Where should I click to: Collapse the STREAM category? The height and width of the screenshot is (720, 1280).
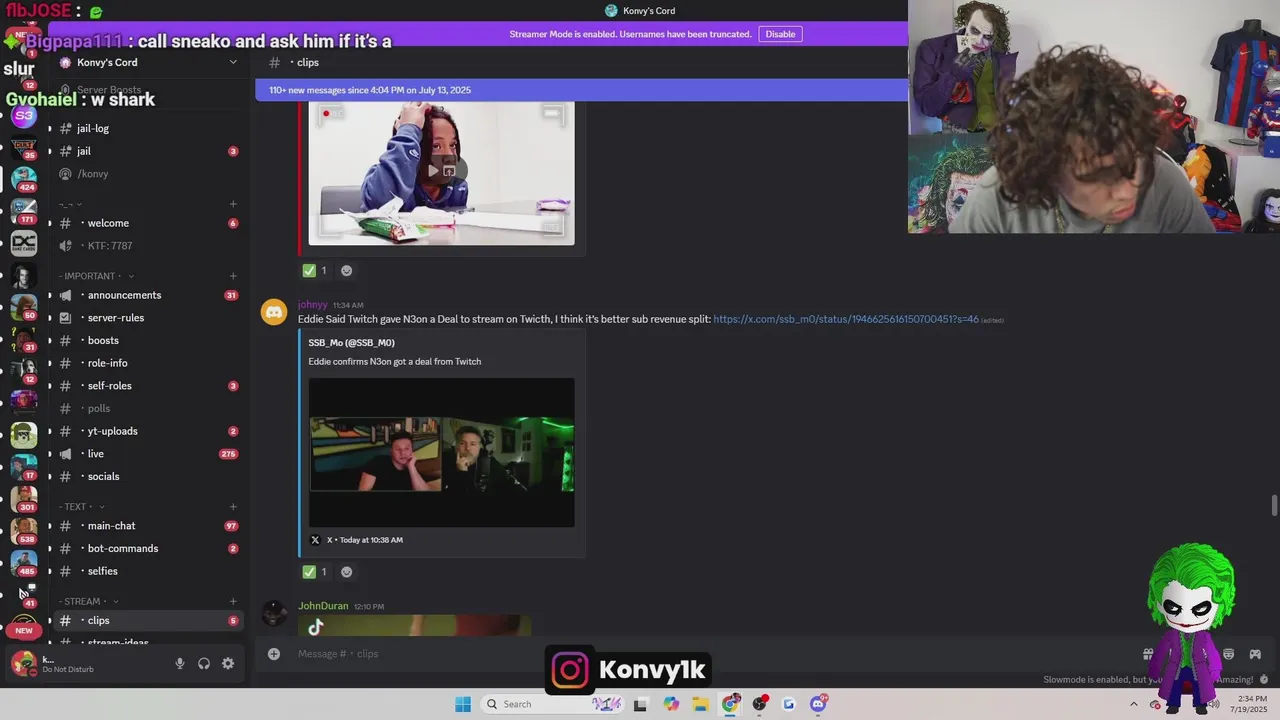(x=89, y=601)
